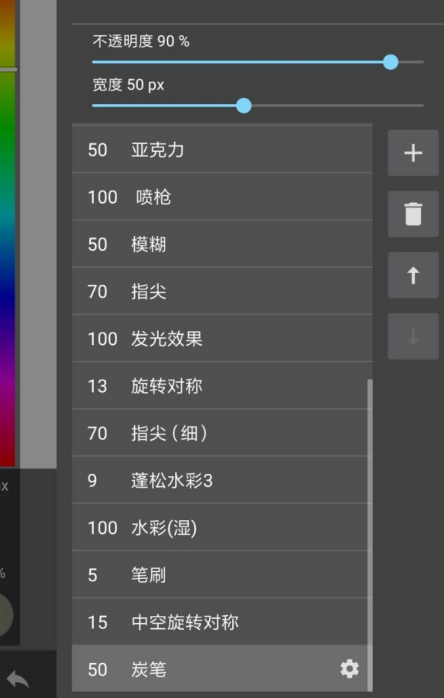The image size is (444, 698).
Task: Choose the 模糊 brush
Action: pyautogui.click(x=222, y=244)
